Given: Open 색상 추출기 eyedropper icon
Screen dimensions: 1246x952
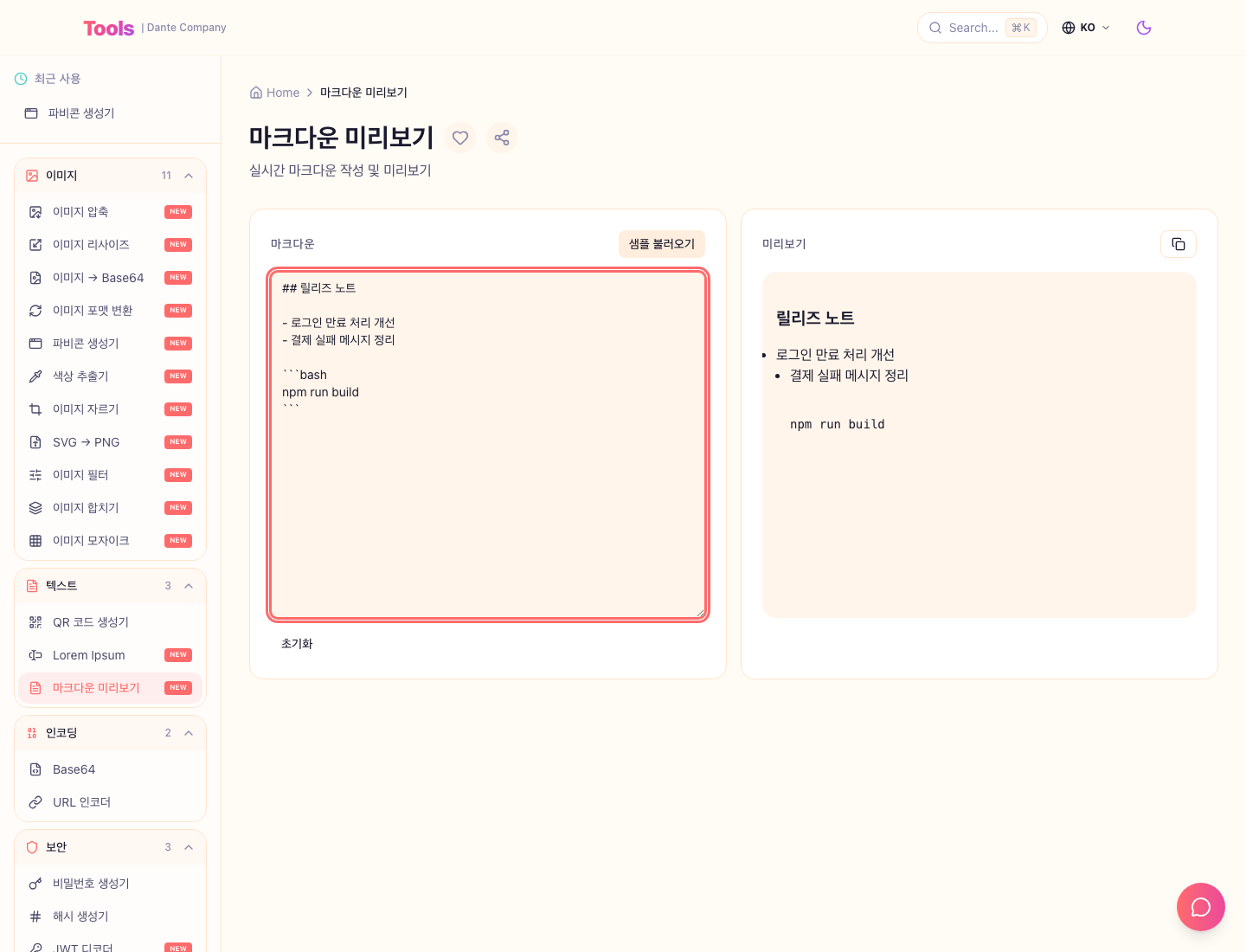Looking at the screenshot, I should pos(35,376).
